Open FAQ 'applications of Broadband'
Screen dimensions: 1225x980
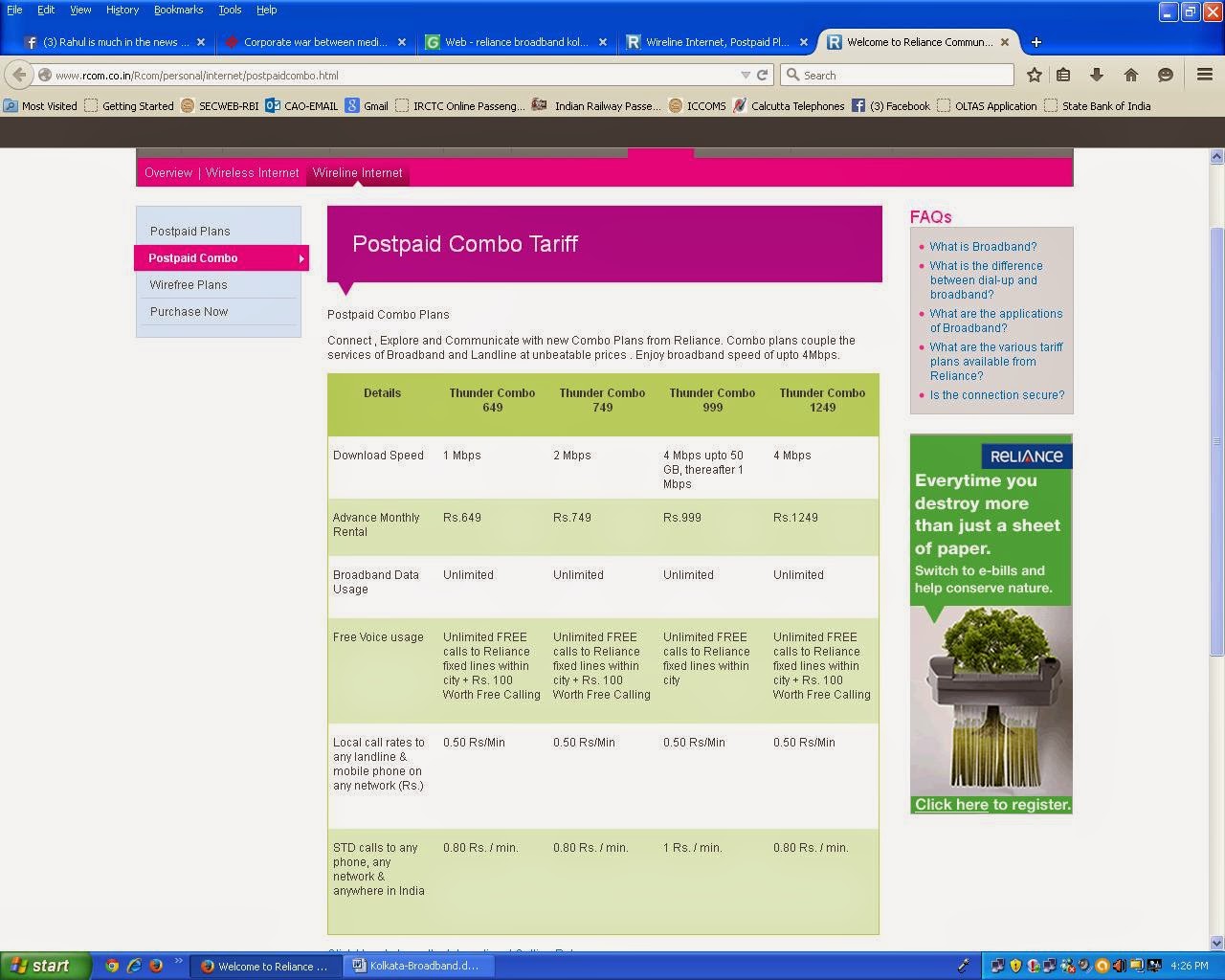tap(995, 321)
